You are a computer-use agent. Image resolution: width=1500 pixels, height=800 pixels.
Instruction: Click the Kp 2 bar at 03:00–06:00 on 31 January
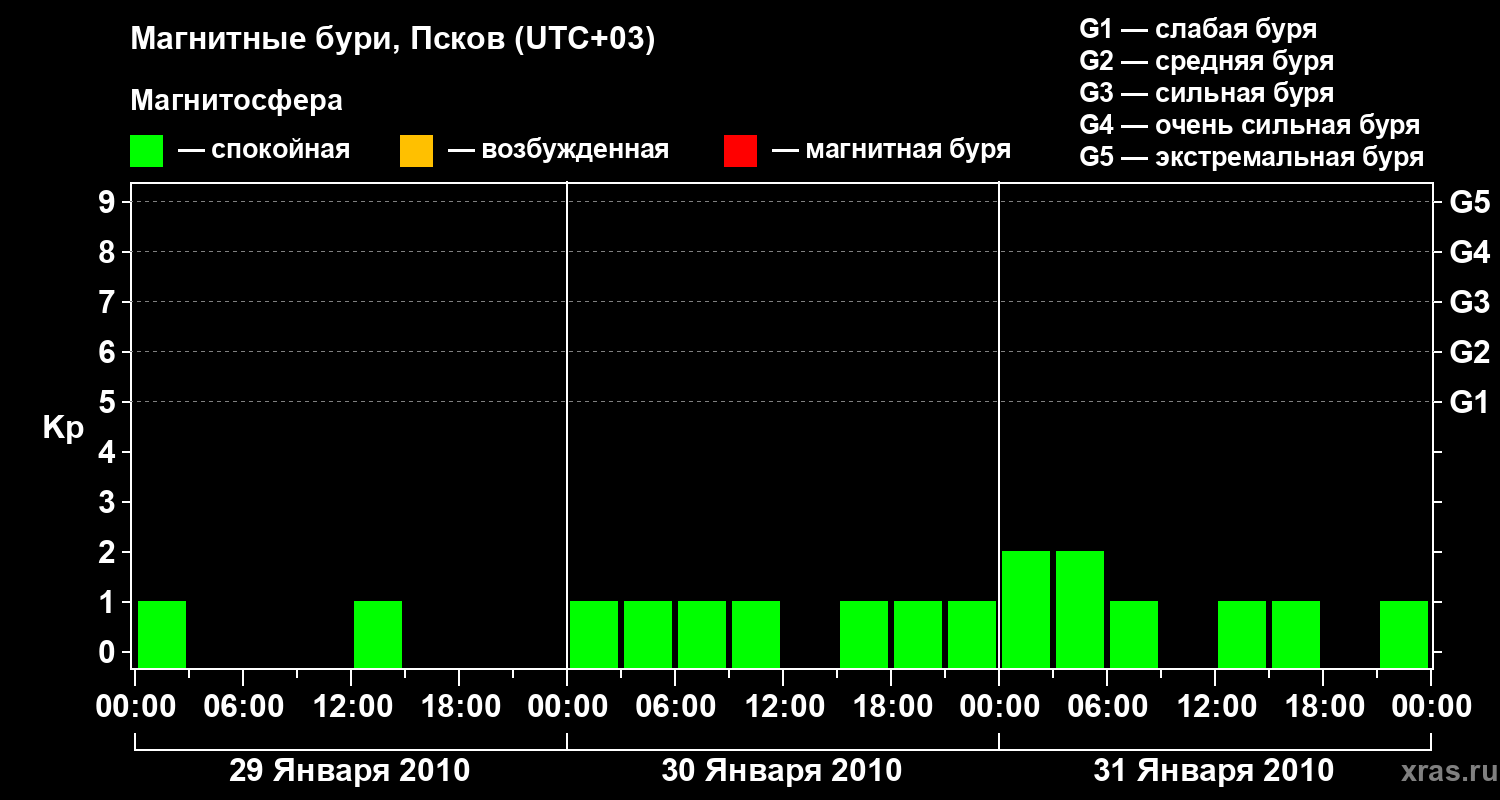tap(1080, 609)
